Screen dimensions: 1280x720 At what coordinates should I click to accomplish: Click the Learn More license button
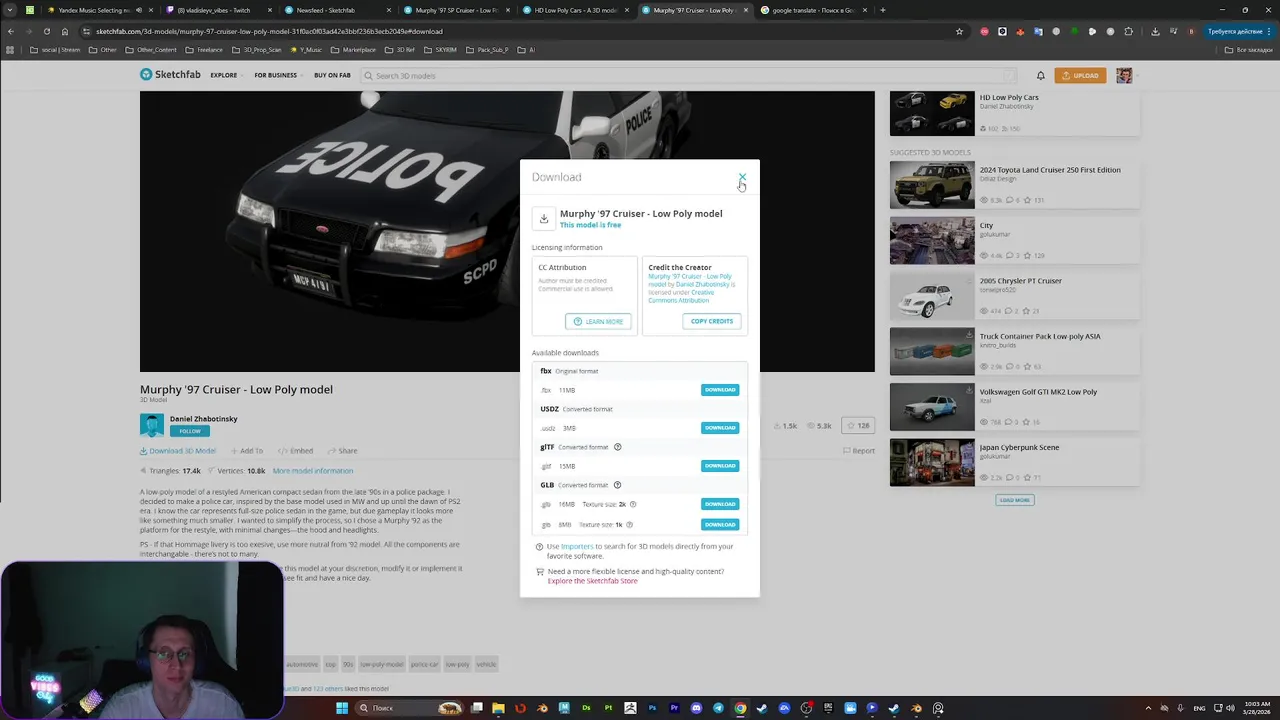(x=598, y=322)
